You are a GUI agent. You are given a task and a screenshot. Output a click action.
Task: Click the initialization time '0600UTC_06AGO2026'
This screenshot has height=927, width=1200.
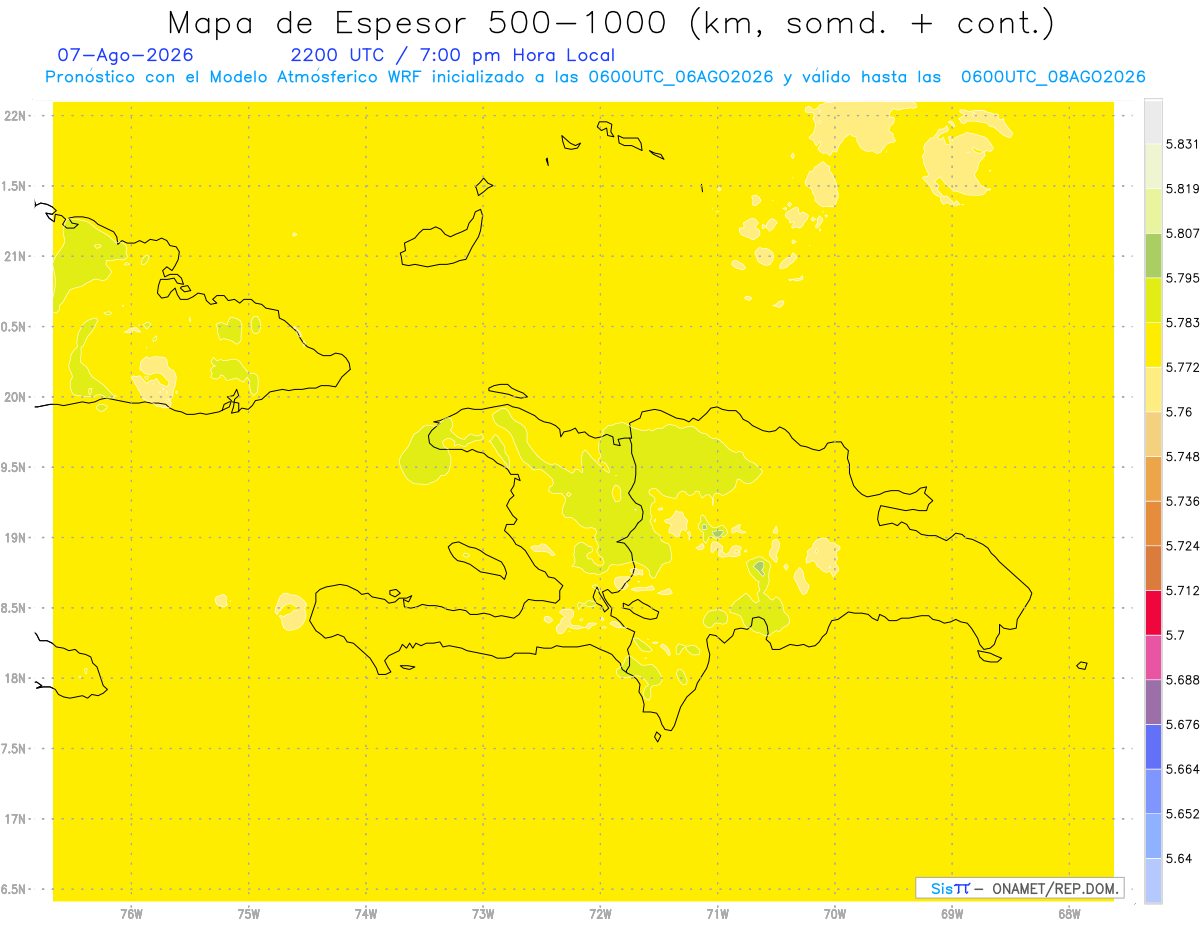pos(681,77)
